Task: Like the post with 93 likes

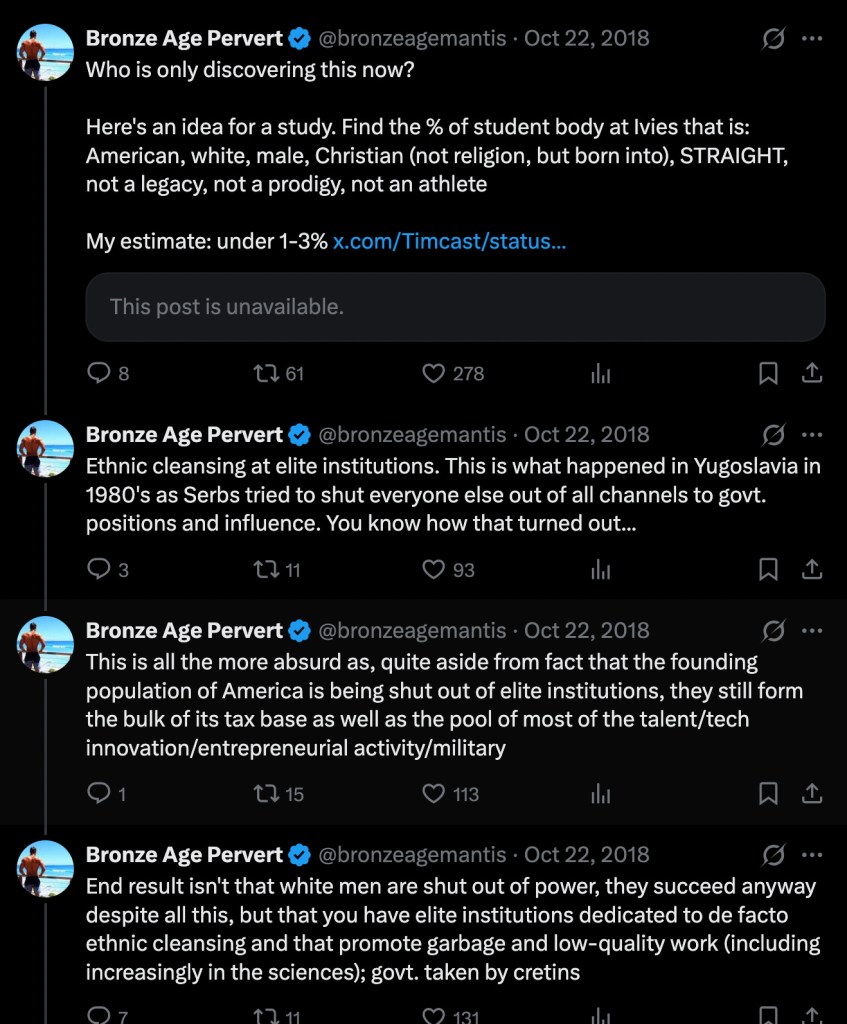Action: pyautogui.click(x=433, y=569)
